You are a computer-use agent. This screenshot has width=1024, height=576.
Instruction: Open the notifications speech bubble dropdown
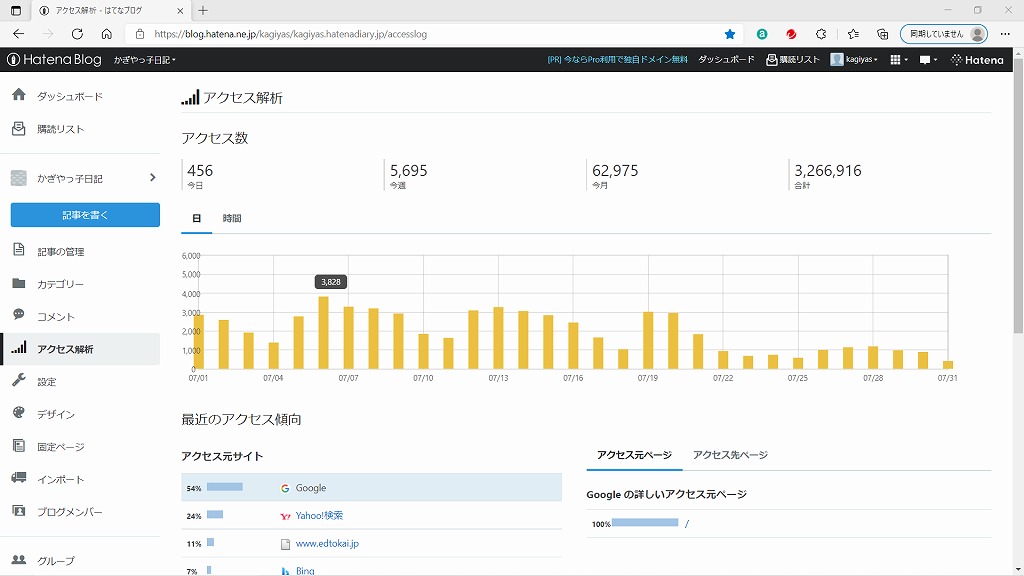point(928,59)
